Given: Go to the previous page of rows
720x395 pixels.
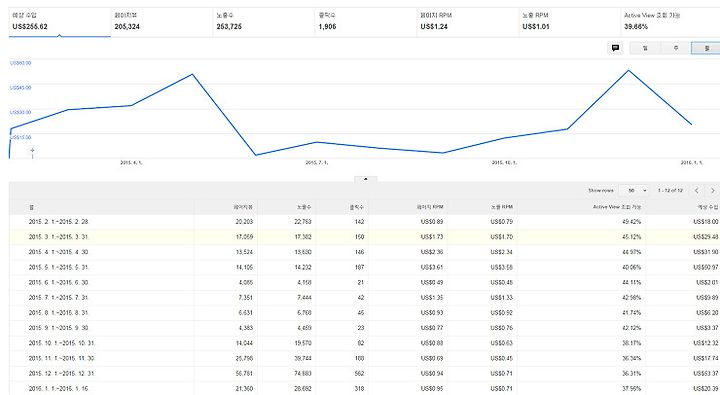Looking at the screenshot, I should [x=697, y=190].
